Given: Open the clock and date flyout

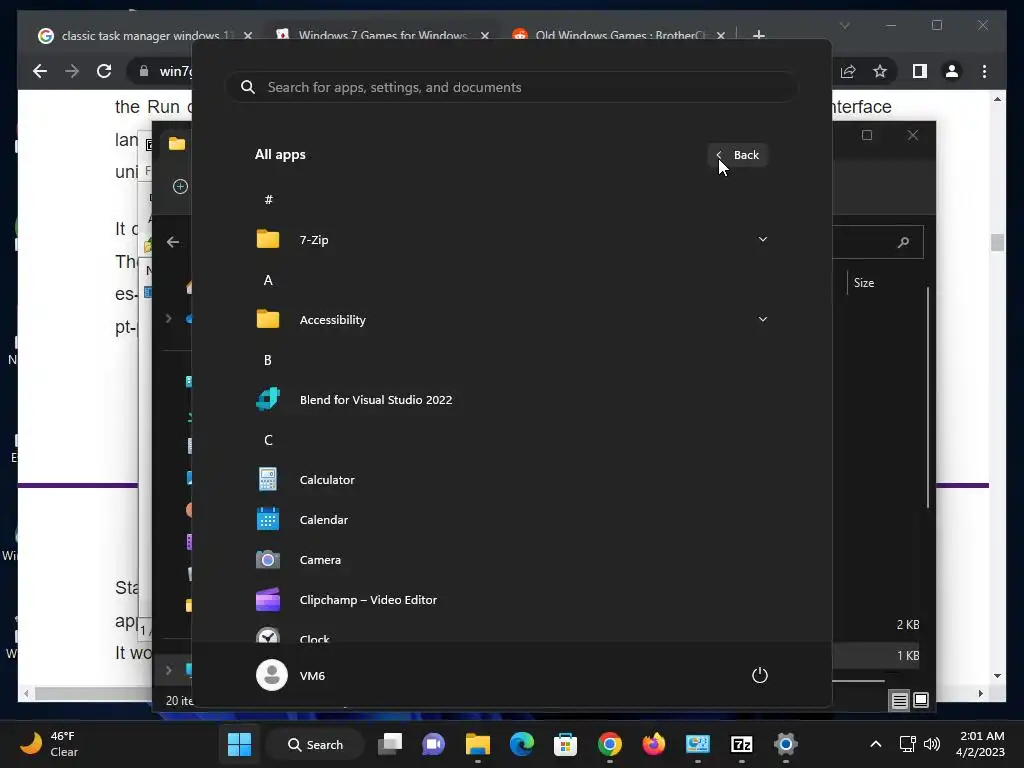Looking at the screenshot, I should [980, 744].
